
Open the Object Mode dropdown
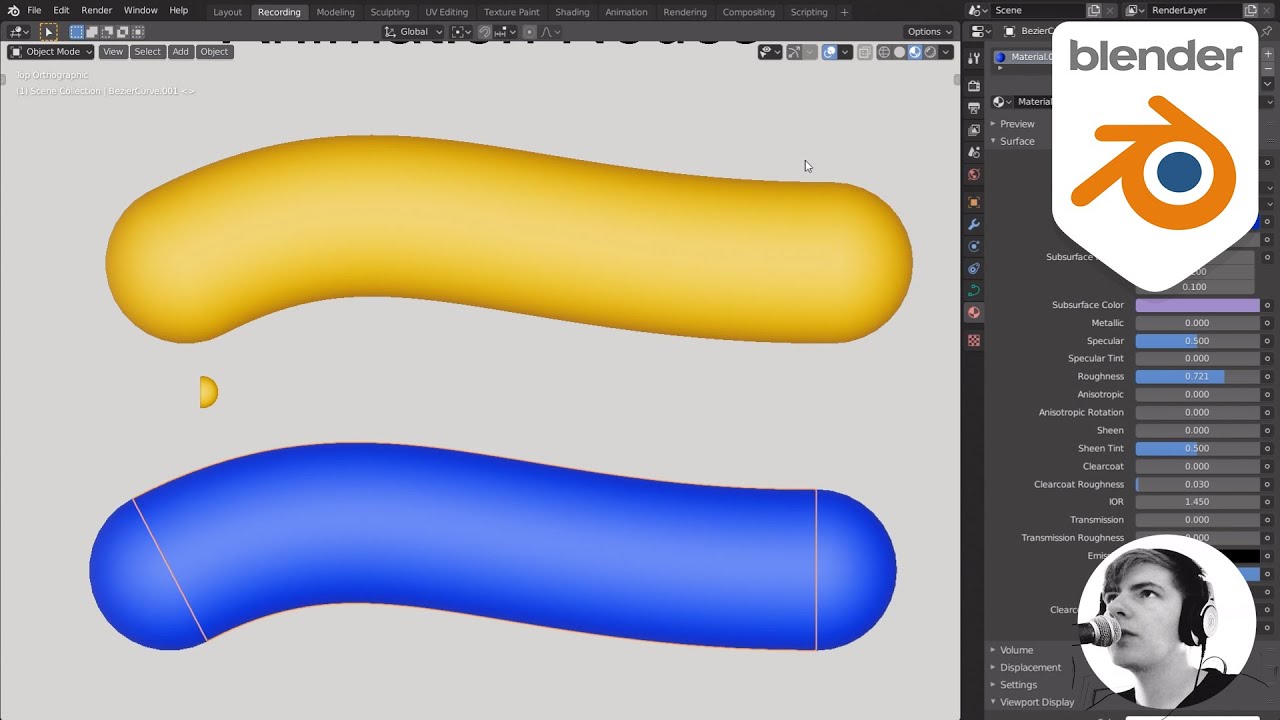click(51, 52)
